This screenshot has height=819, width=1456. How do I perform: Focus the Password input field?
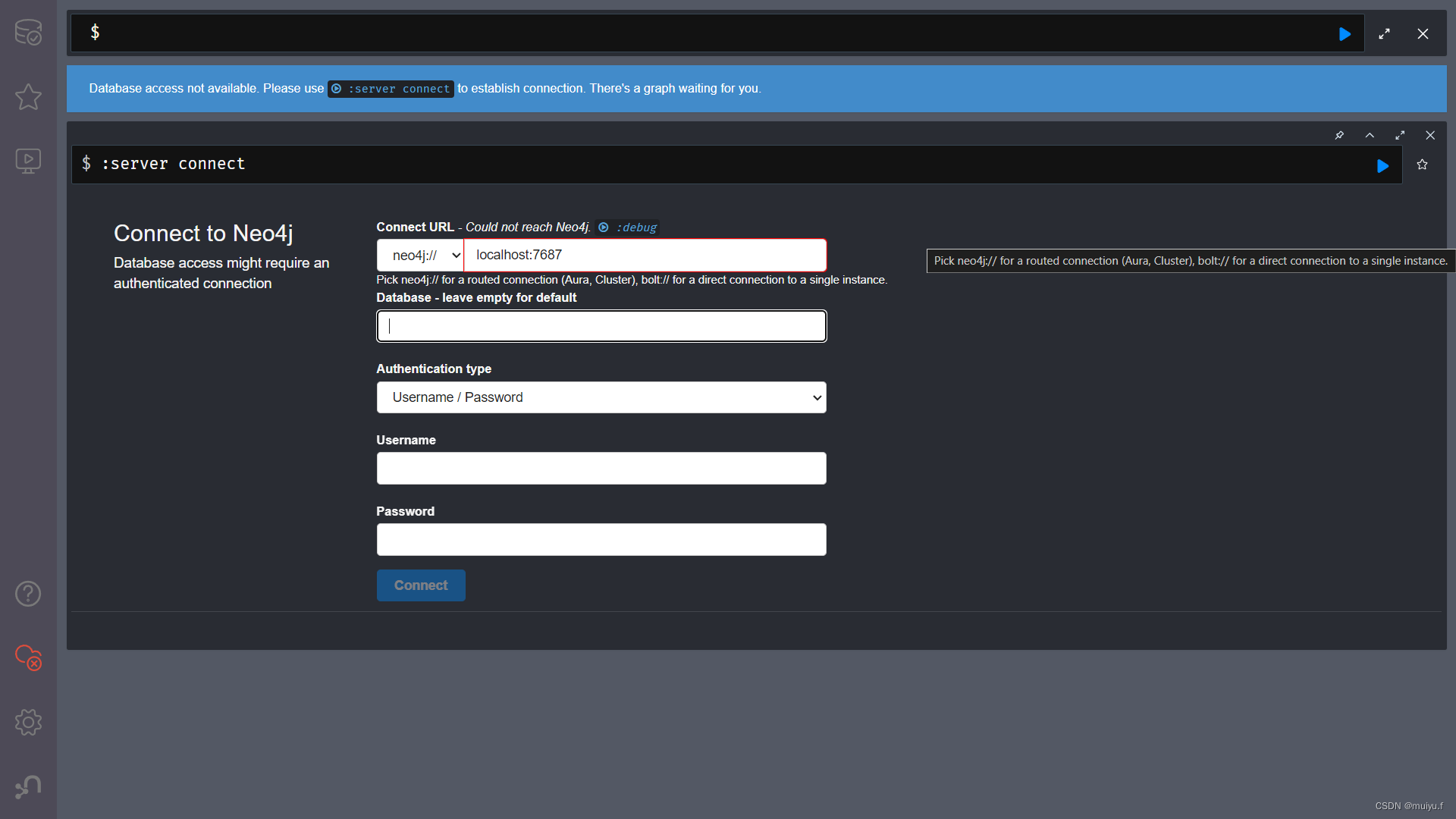(x=601, y=540)
